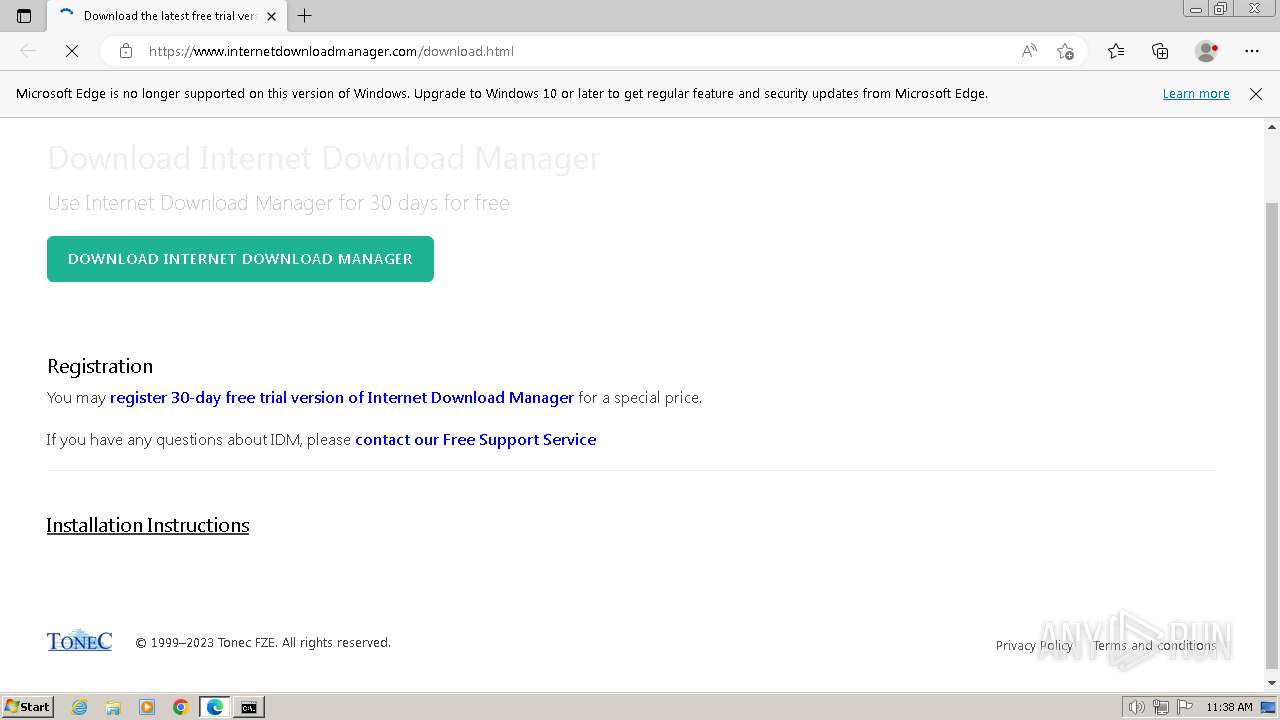View site information lock icon
The width and height of the screenshot is (1280, 720).
coord(126,51)
